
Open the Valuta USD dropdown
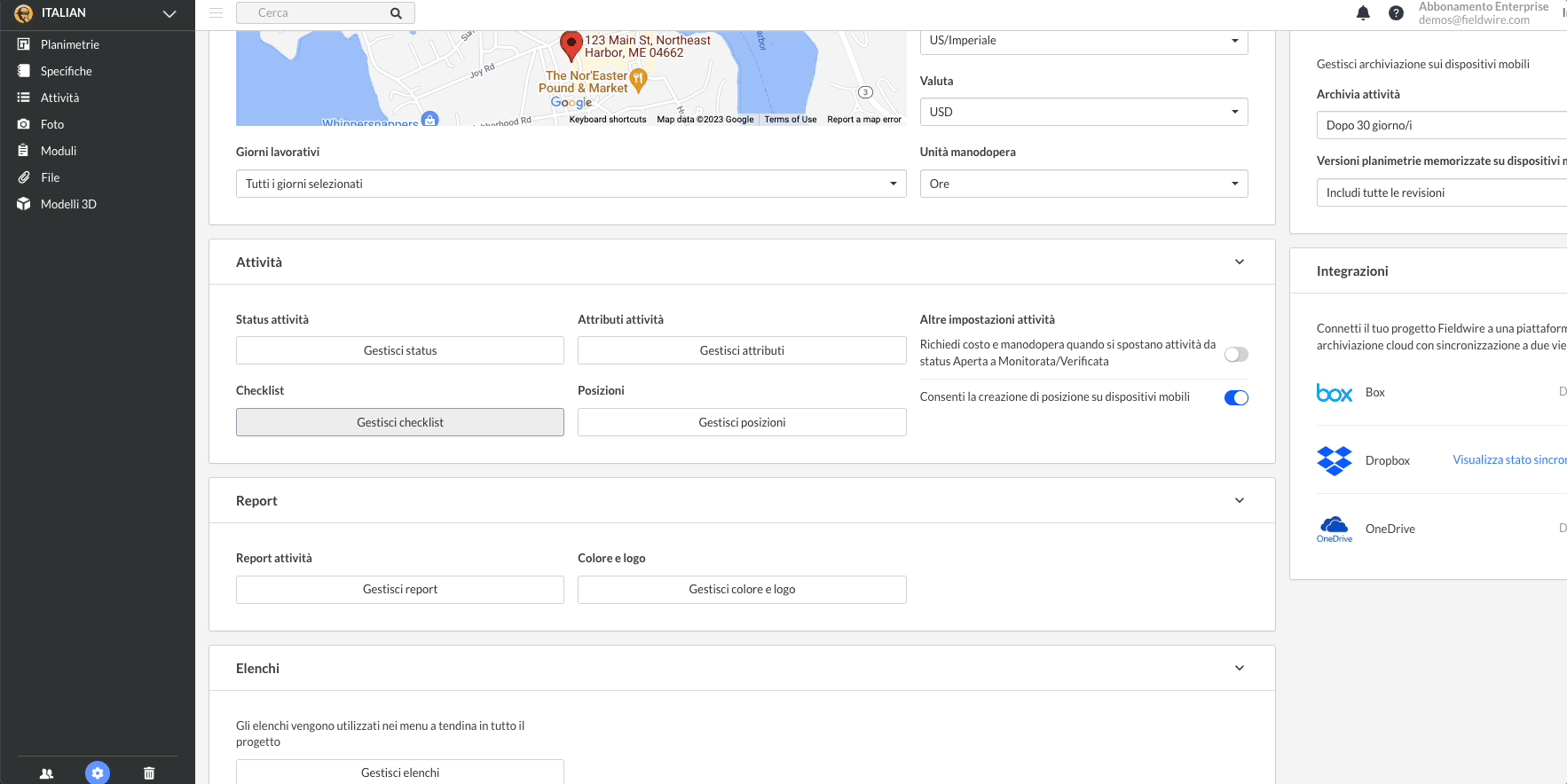[1083, 112]
